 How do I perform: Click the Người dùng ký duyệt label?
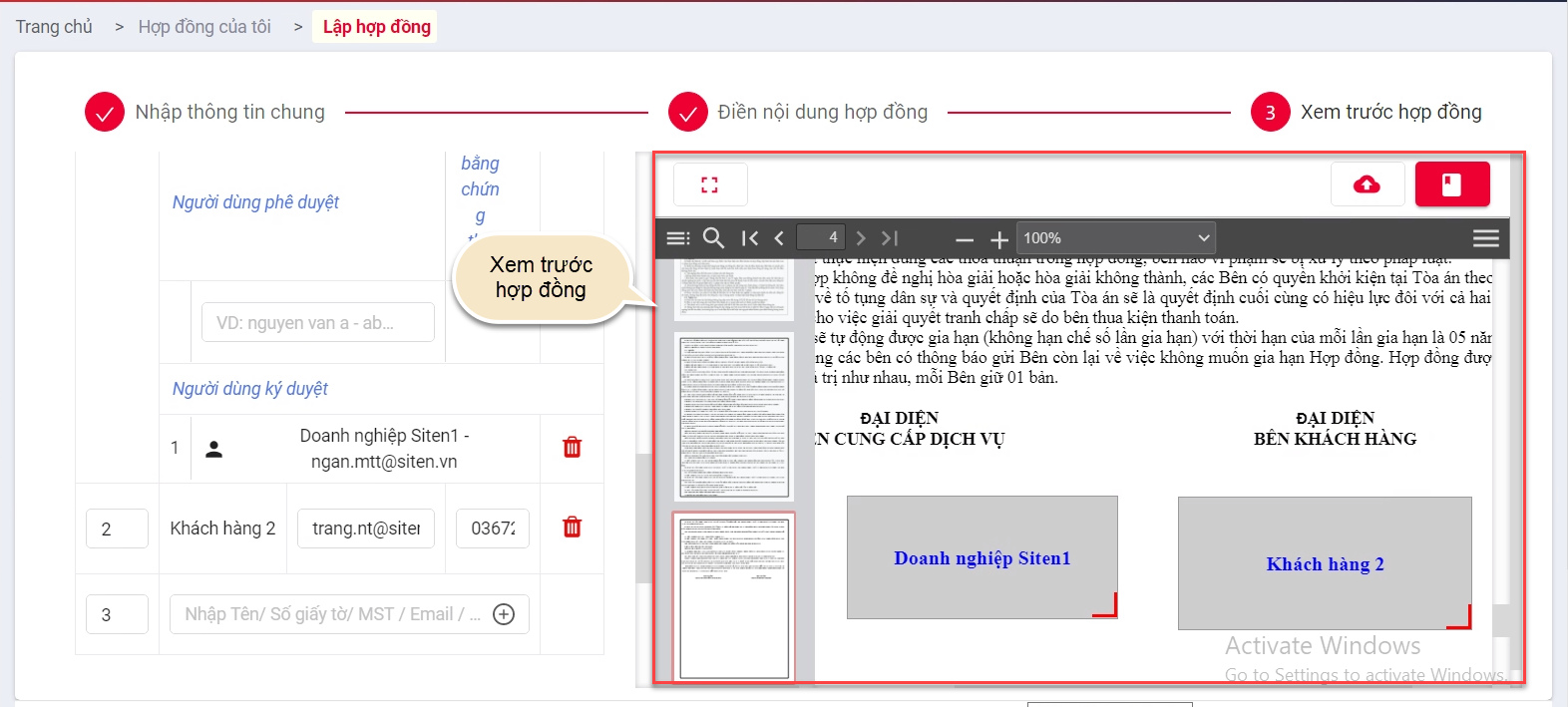pyautogui.click(x=250, y=389)
